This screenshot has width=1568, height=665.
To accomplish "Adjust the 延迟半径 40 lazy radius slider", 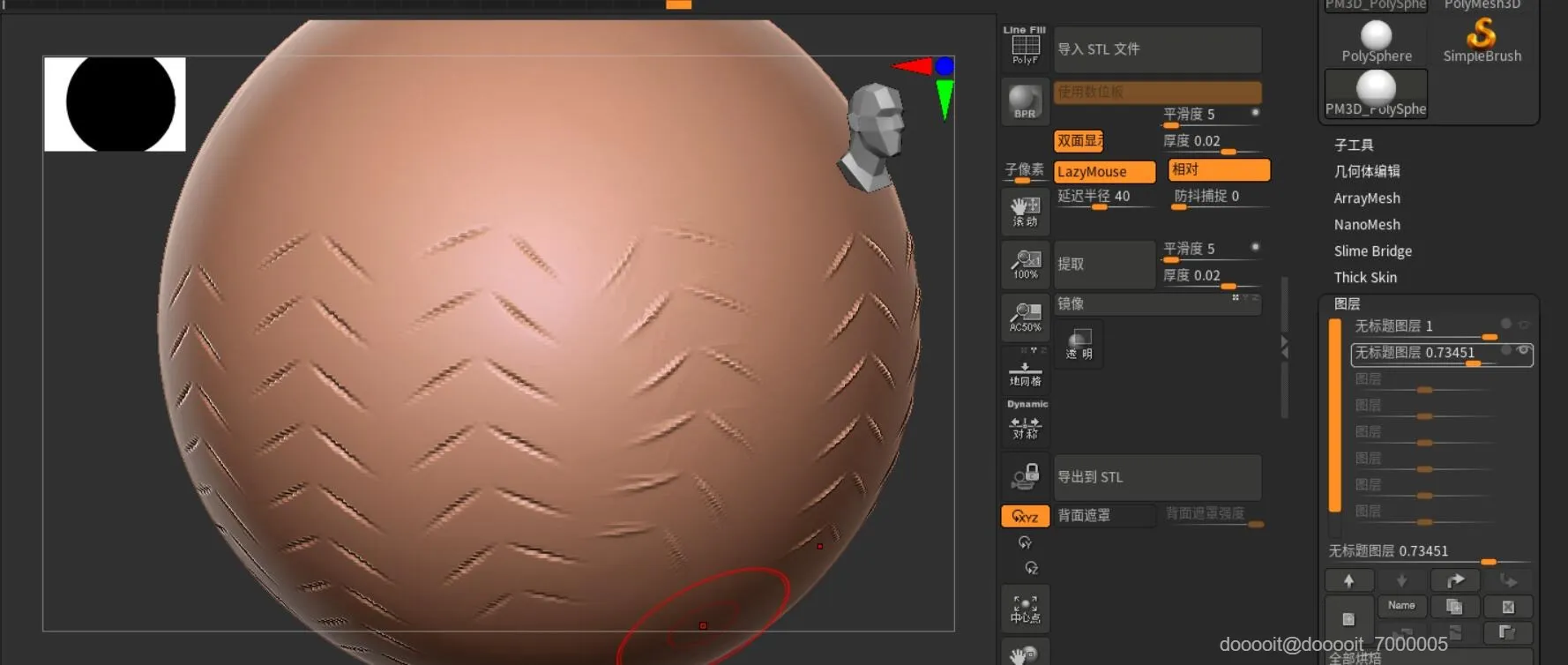I will tap(1104, 198).
